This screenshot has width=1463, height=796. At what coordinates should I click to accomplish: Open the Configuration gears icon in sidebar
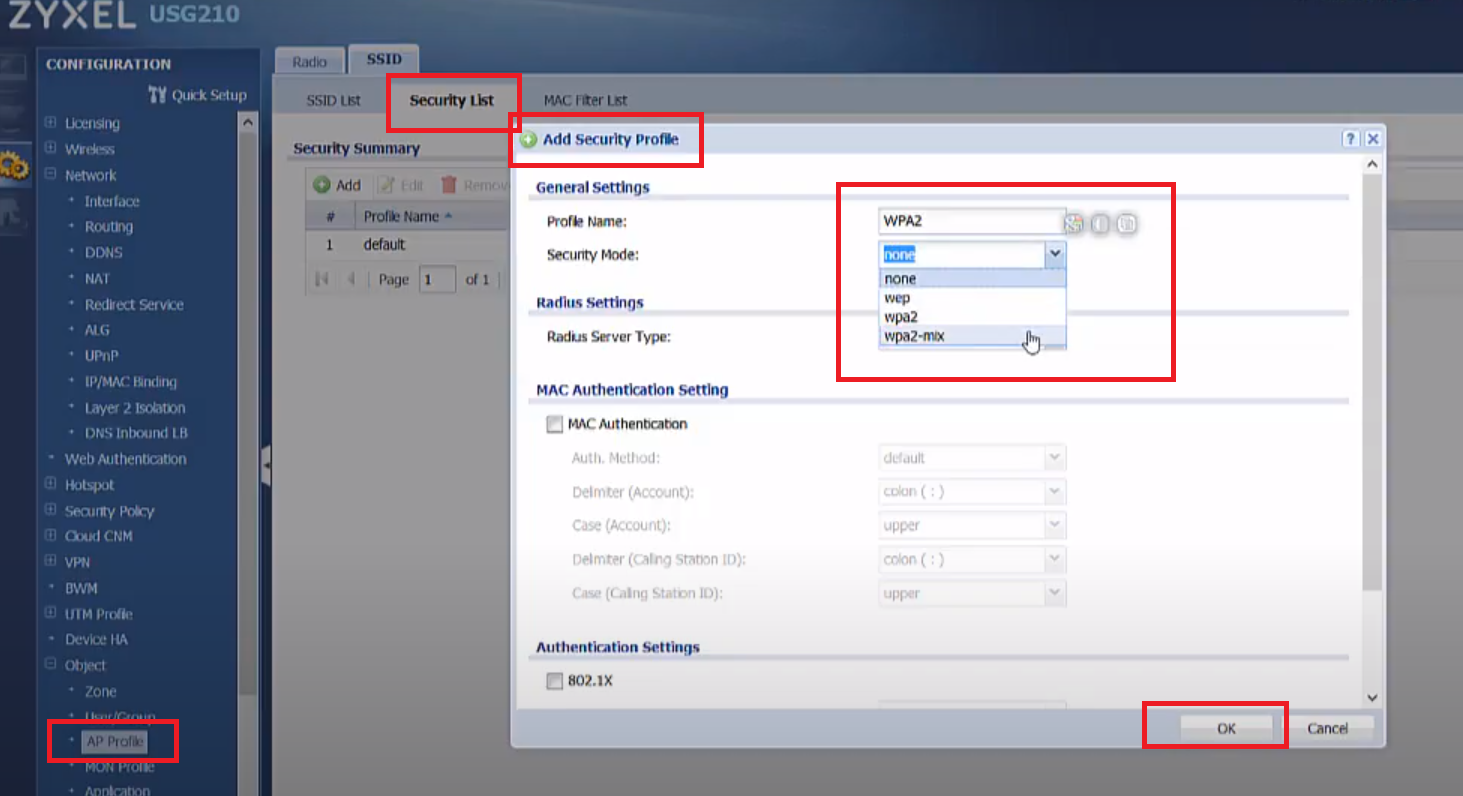click(x=14, y=165)
